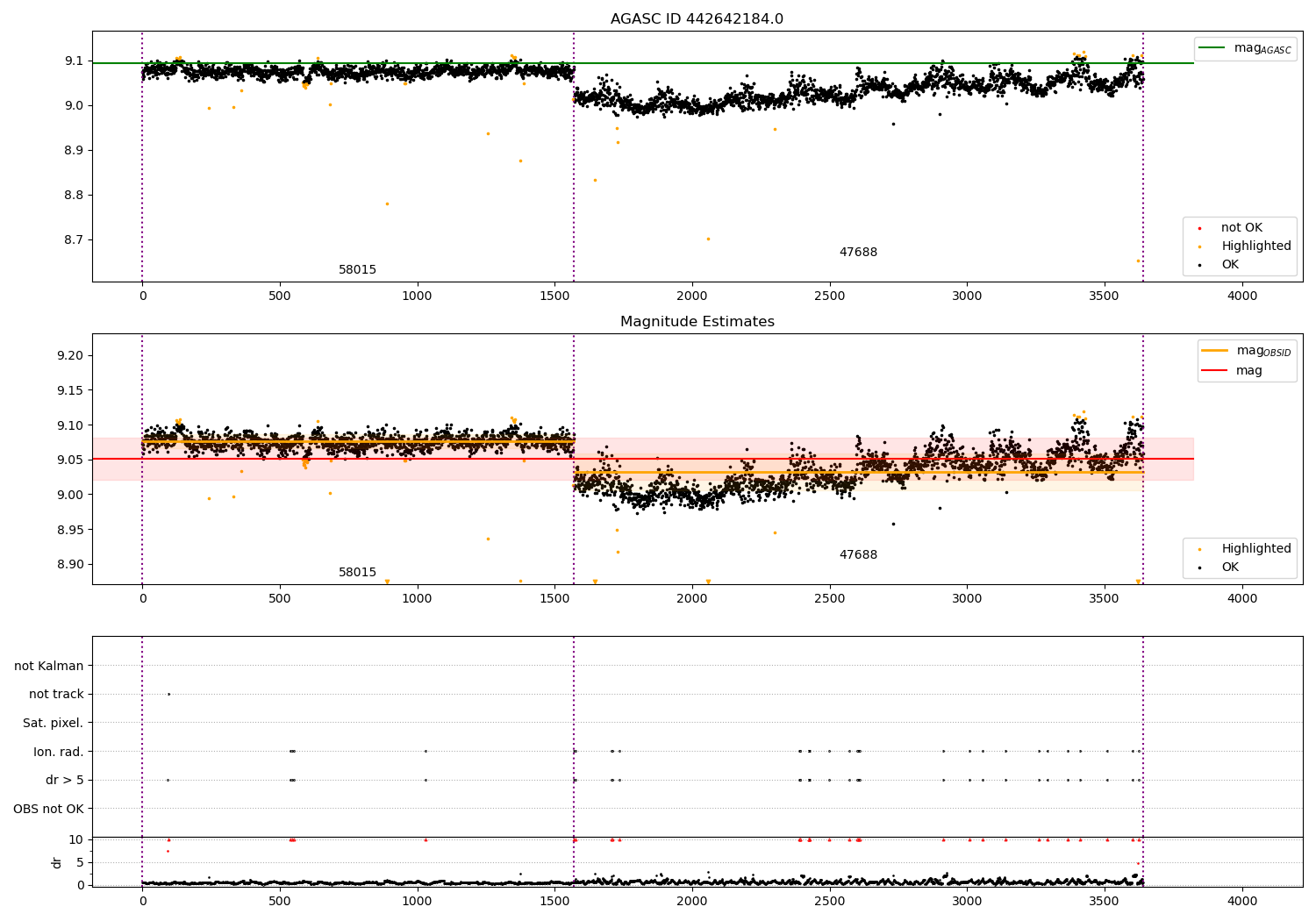Click the 4000 x-axis tick of bottom plot

pyautogui.click(x=1242, y=902)
